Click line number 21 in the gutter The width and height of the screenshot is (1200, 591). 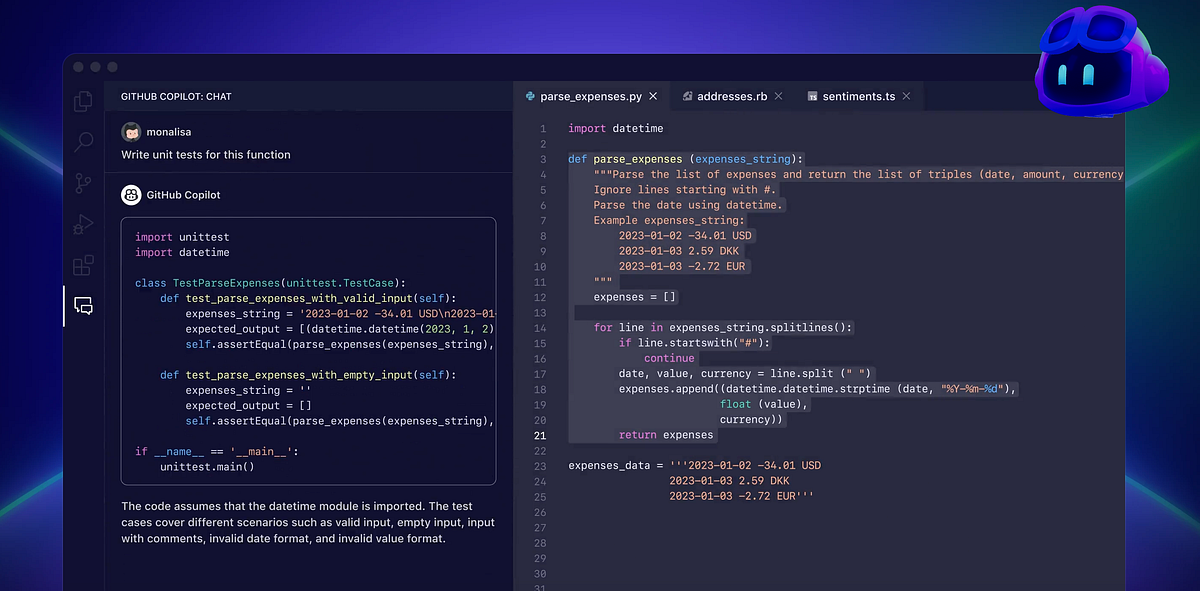[x=539, y=435]
